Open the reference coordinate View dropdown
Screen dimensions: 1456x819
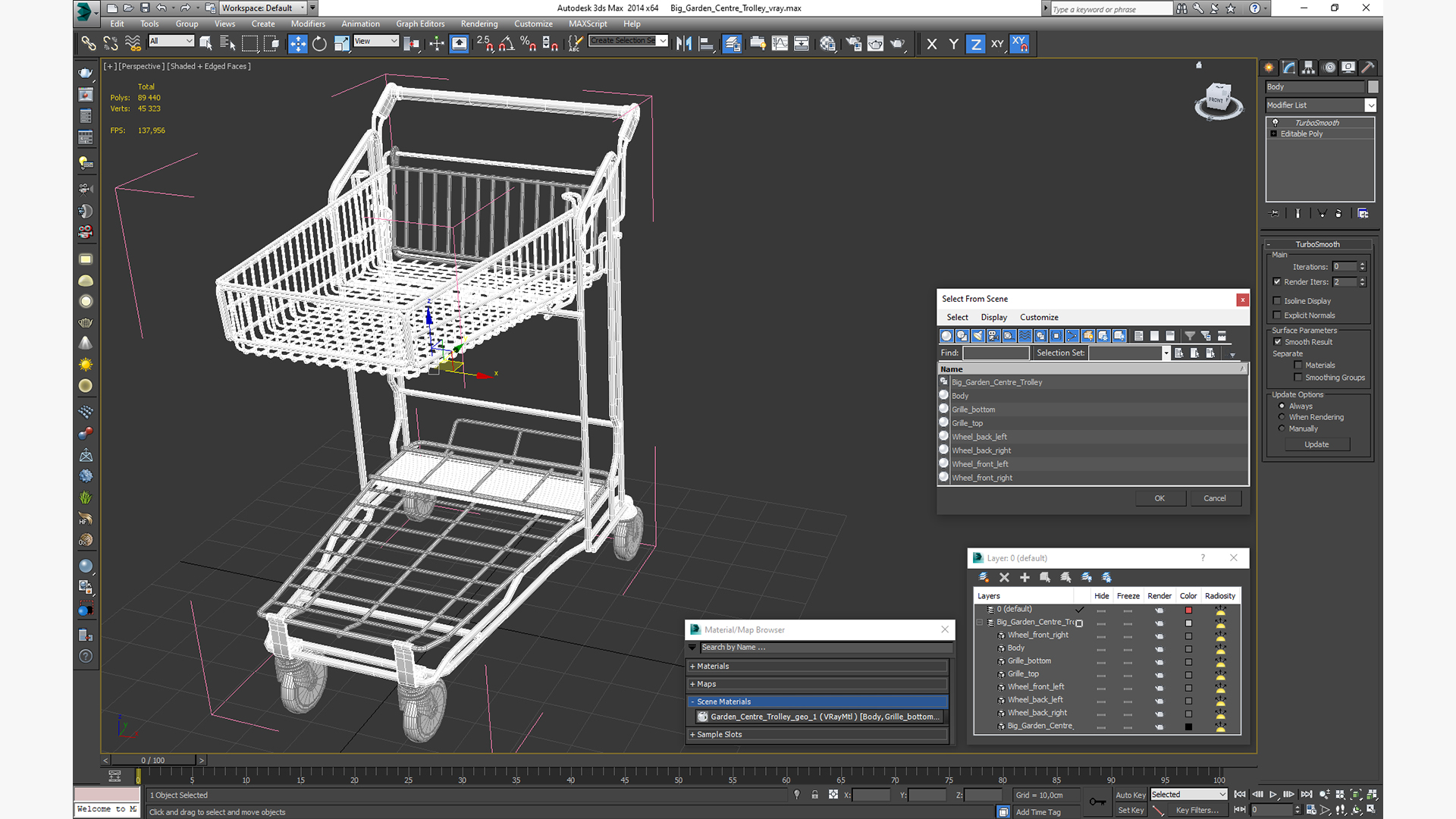coord(376,41)
